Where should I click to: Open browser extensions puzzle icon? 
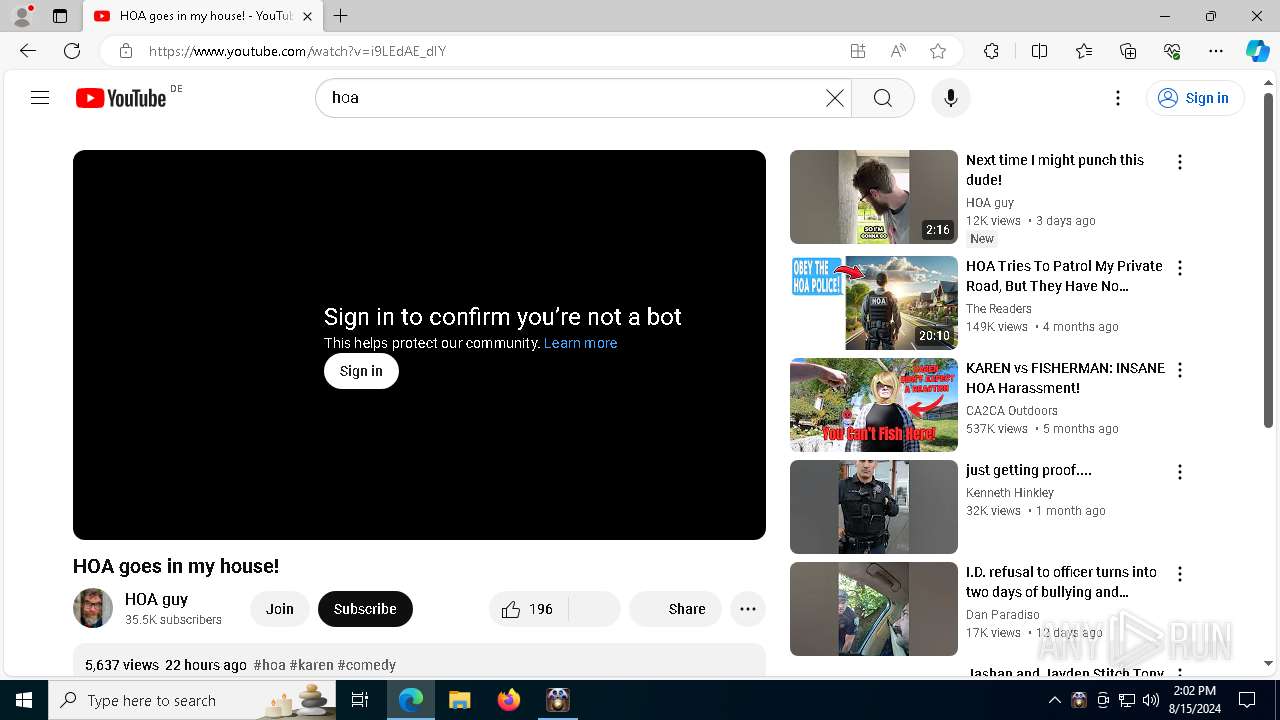click(991, 51)
